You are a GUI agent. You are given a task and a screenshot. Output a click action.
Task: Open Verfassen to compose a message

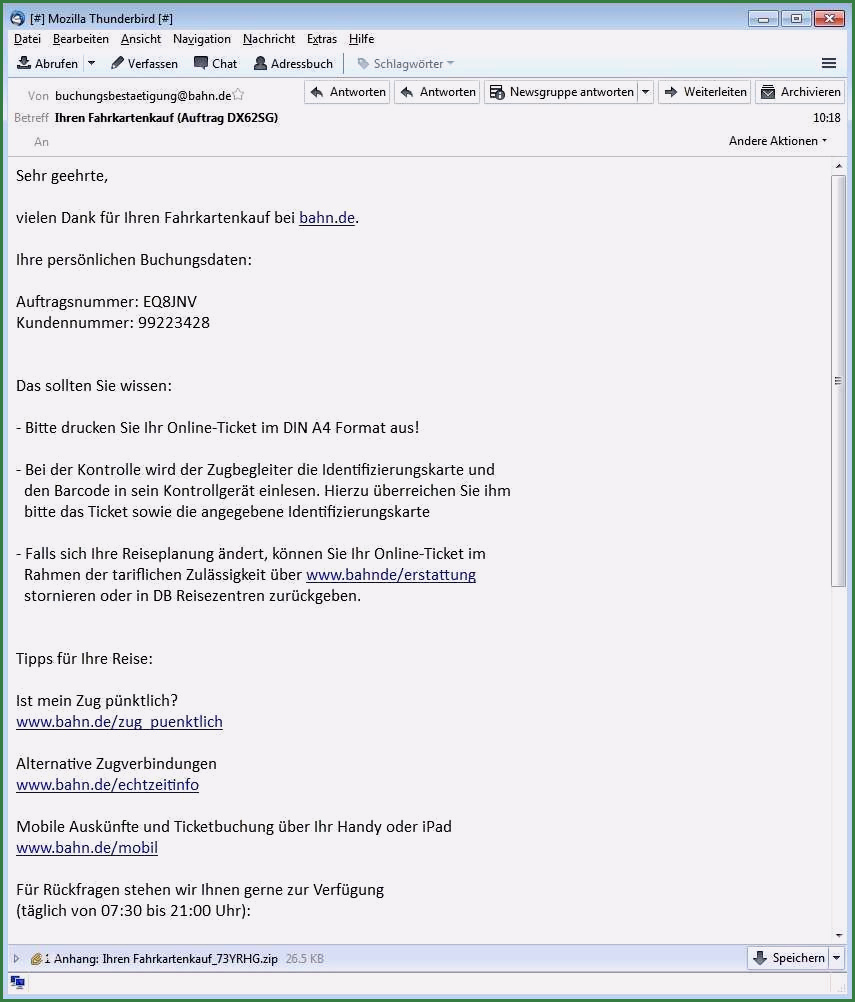pos(144,63)
